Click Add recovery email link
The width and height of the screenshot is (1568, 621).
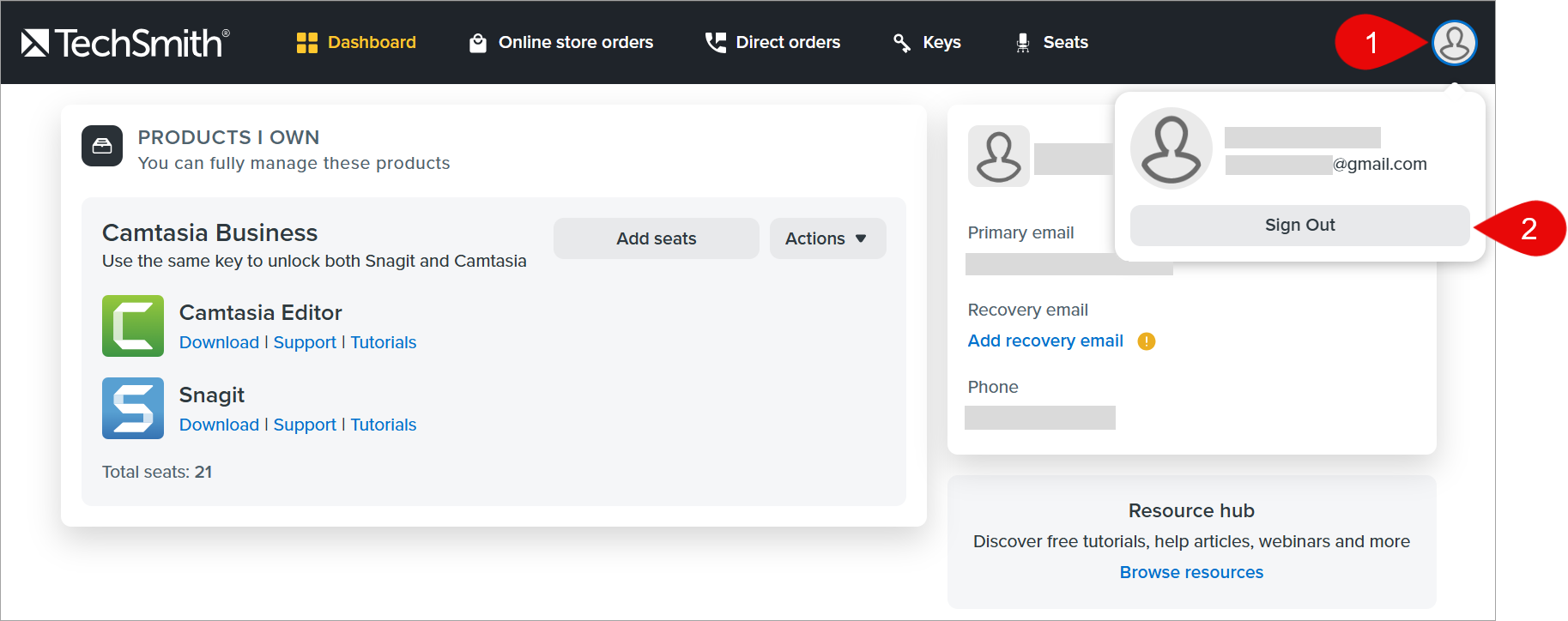pyautogui.click(x=1045, y=341)
